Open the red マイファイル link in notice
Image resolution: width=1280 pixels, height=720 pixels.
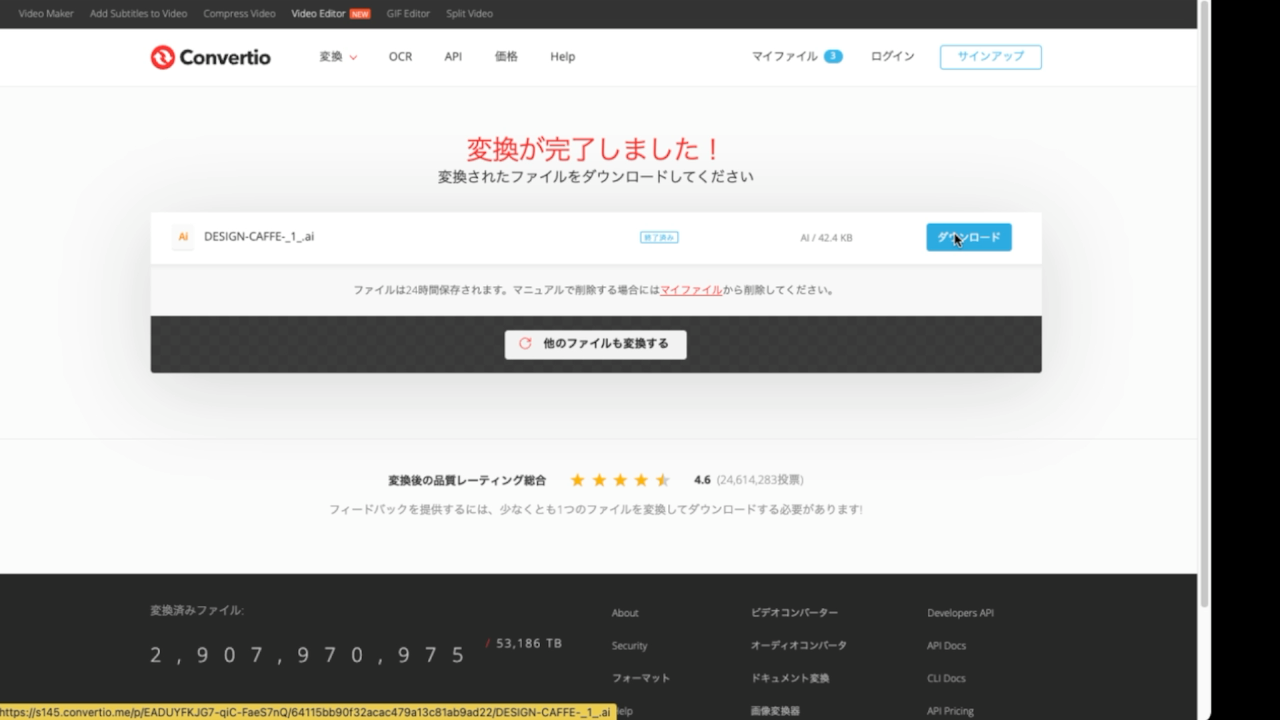[691, 290]
